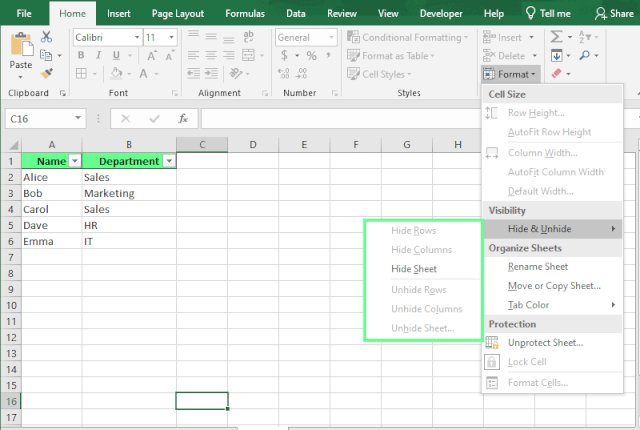Click the Cut scissors icon
This screenshot has height=430, width=640.
(x=46, y=37)
